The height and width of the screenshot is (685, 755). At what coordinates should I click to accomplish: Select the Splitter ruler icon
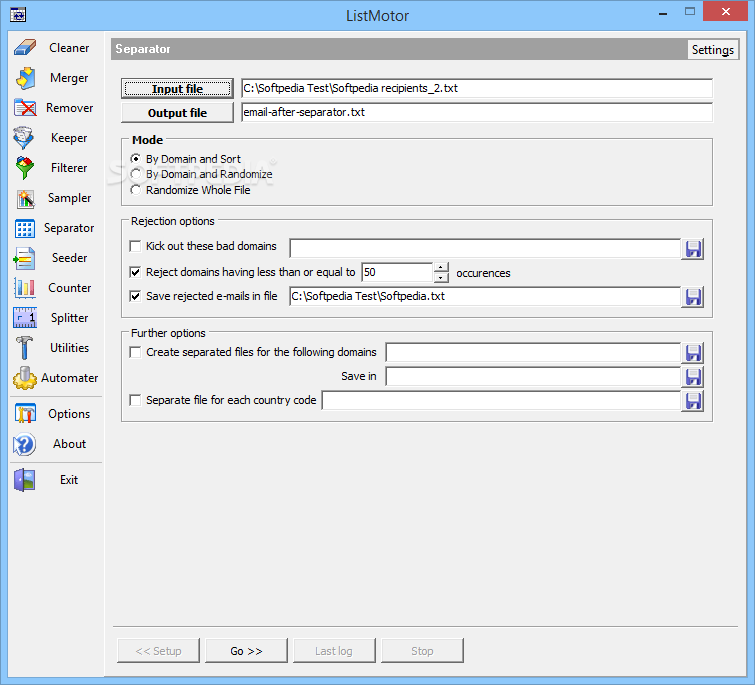[25, 318]
